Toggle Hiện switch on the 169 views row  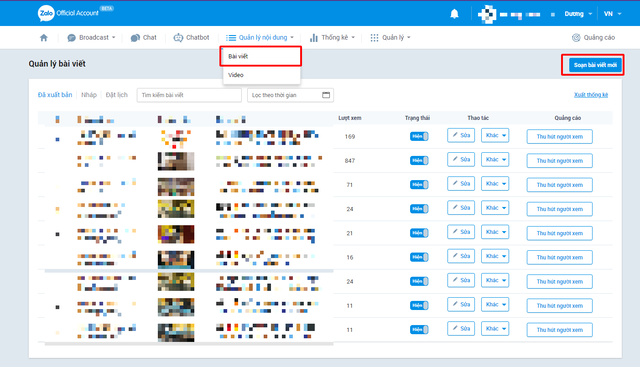tap(419, 136)
